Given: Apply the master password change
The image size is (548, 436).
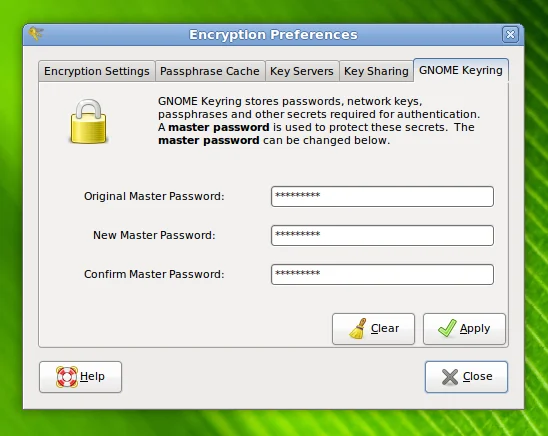Looking at the screenshot, I should tap(464, 329).
